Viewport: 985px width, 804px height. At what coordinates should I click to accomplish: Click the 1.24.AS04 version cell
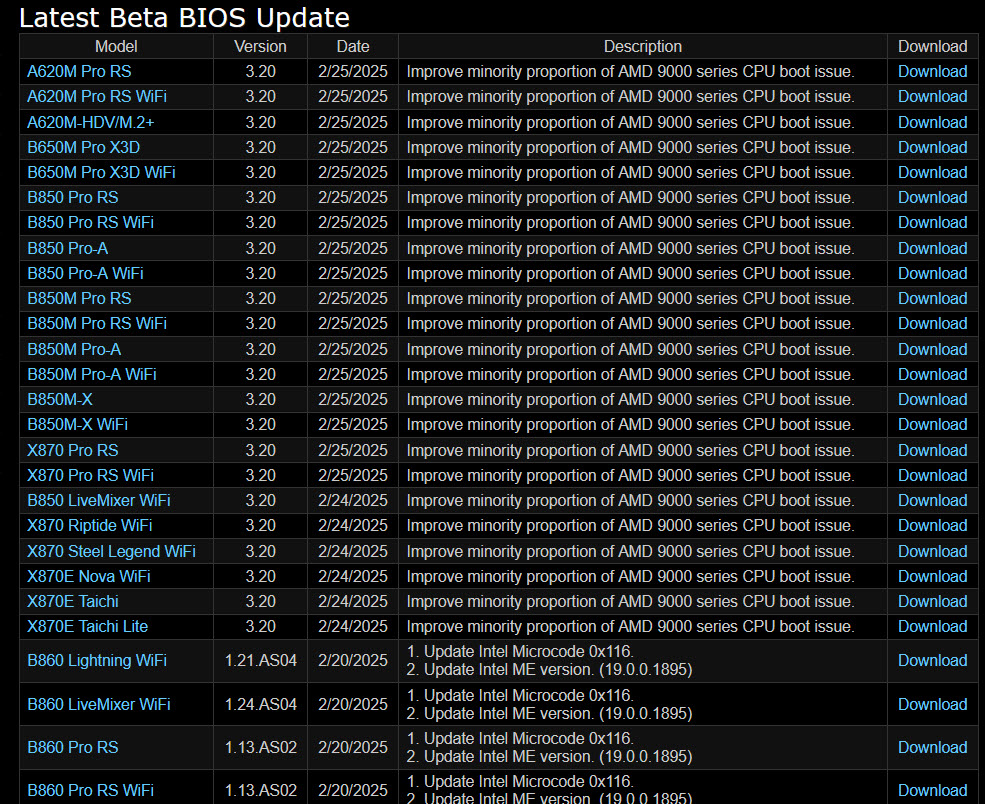pyautogui.click(x=261, y=705)
